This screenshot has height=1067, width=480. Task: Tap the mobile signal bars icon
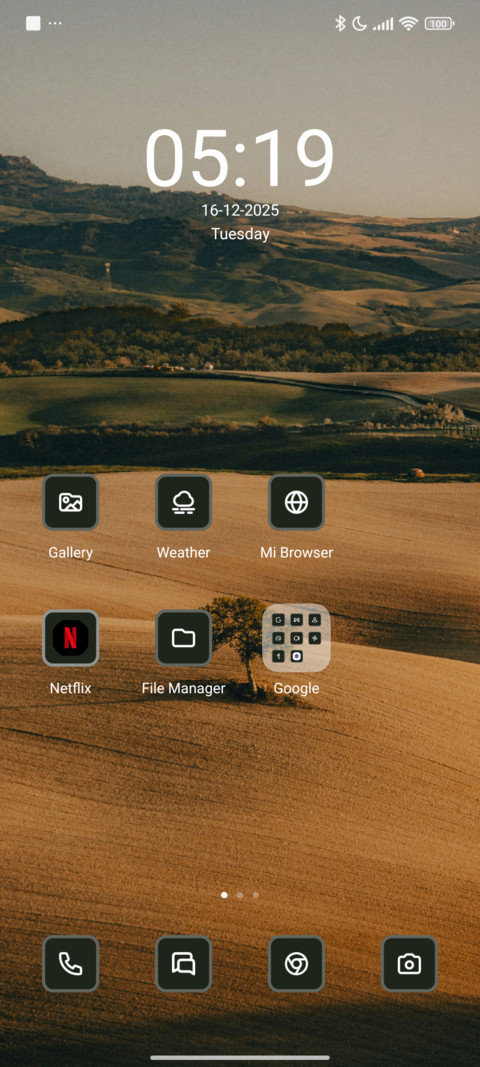click(x=383, y=24)
